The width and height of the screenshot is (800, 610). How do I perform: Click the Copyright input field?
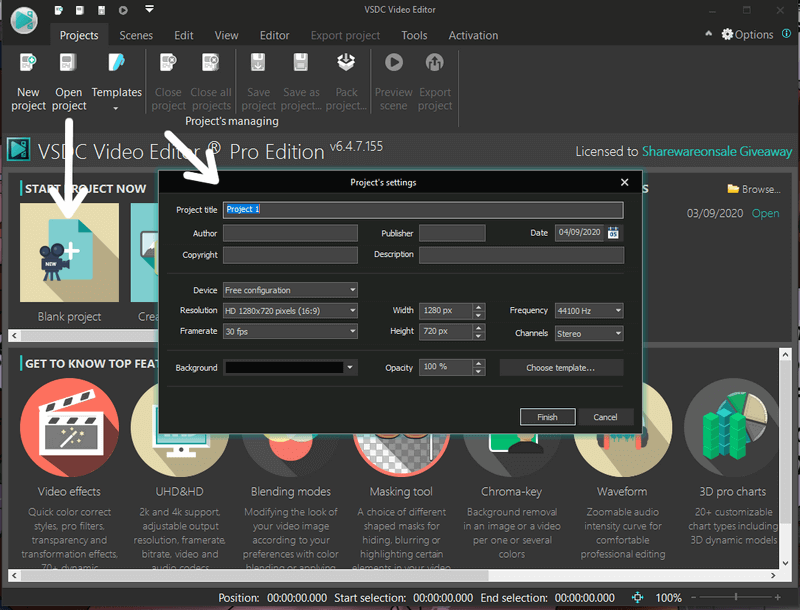(x=290, y=255)
